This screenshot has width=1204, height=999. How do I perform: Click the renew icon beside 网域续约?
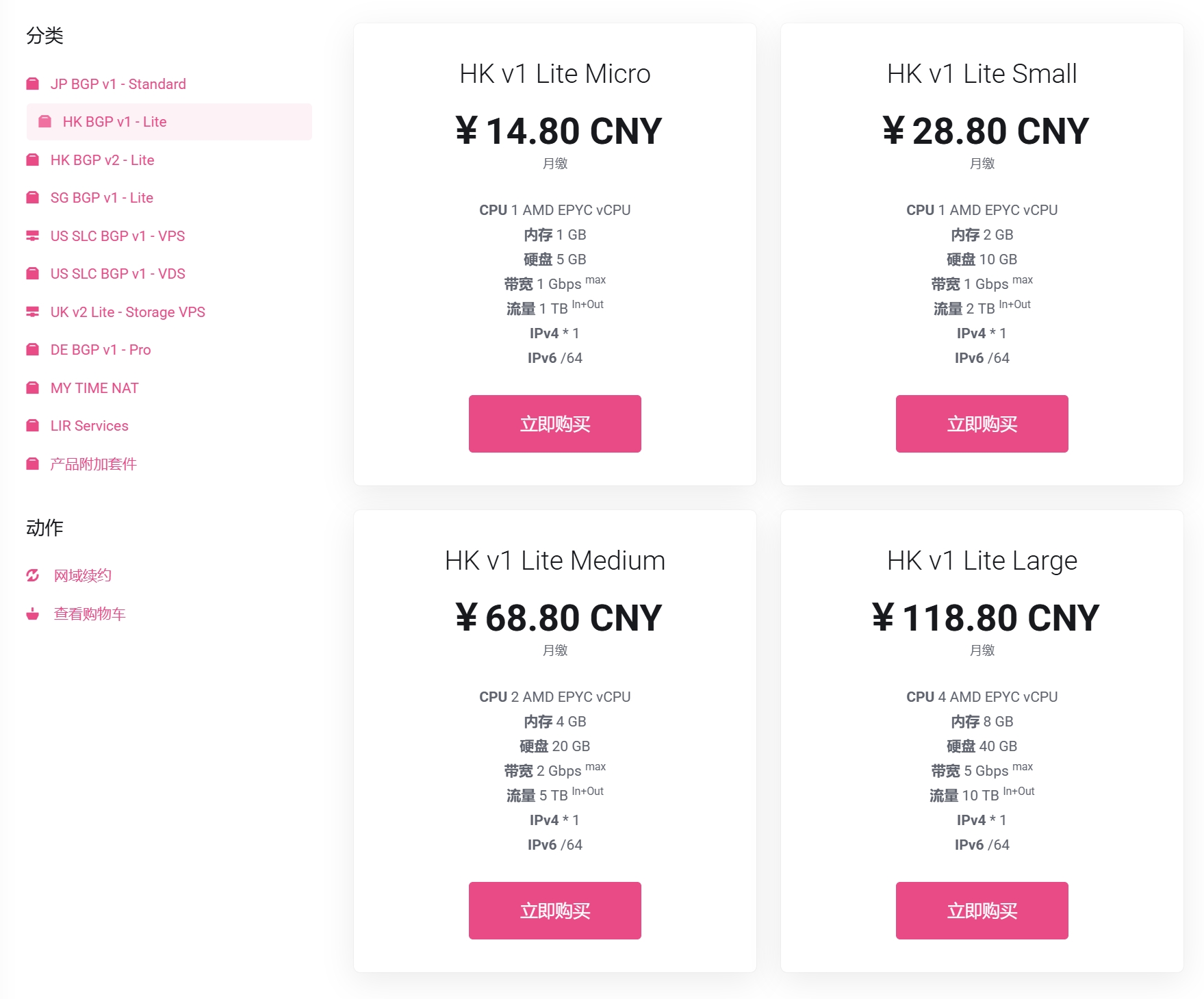pos(32,576)
